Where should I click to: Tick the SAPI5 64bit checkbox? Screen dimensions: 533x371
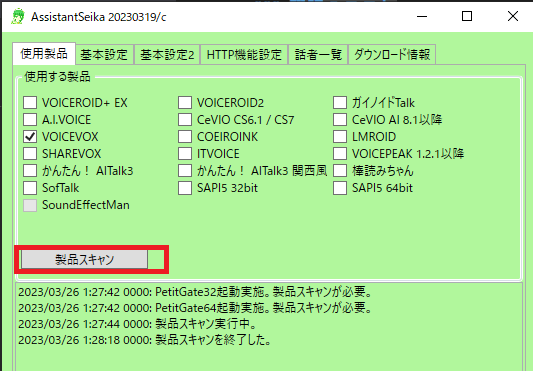coord(340,187)
